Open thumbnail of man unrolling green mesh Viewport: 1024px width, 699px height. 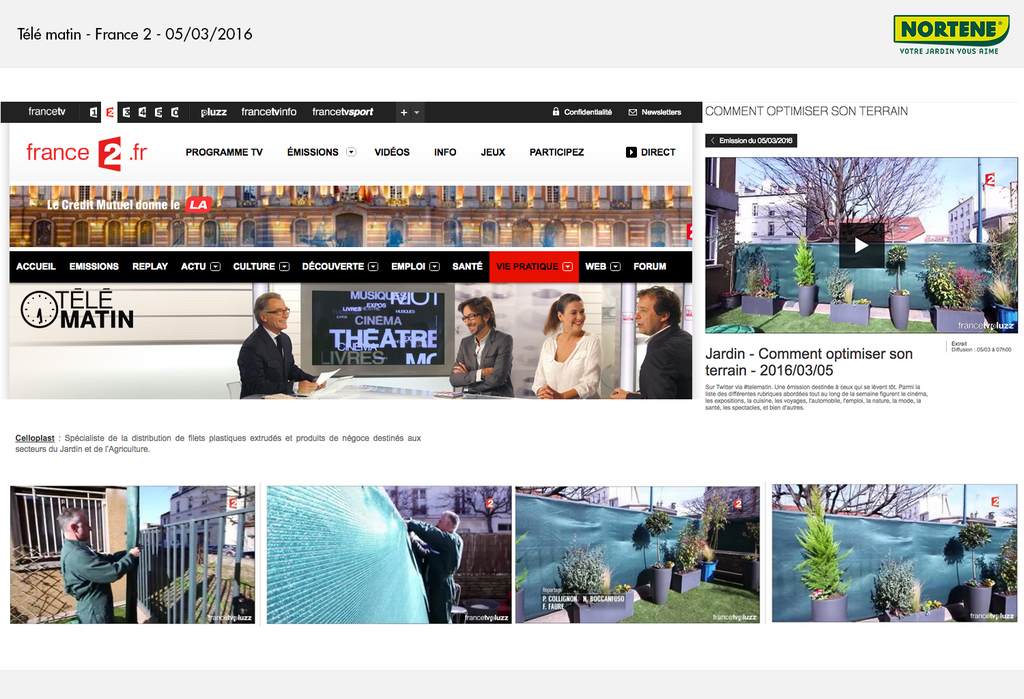click(x=389, y=555)
